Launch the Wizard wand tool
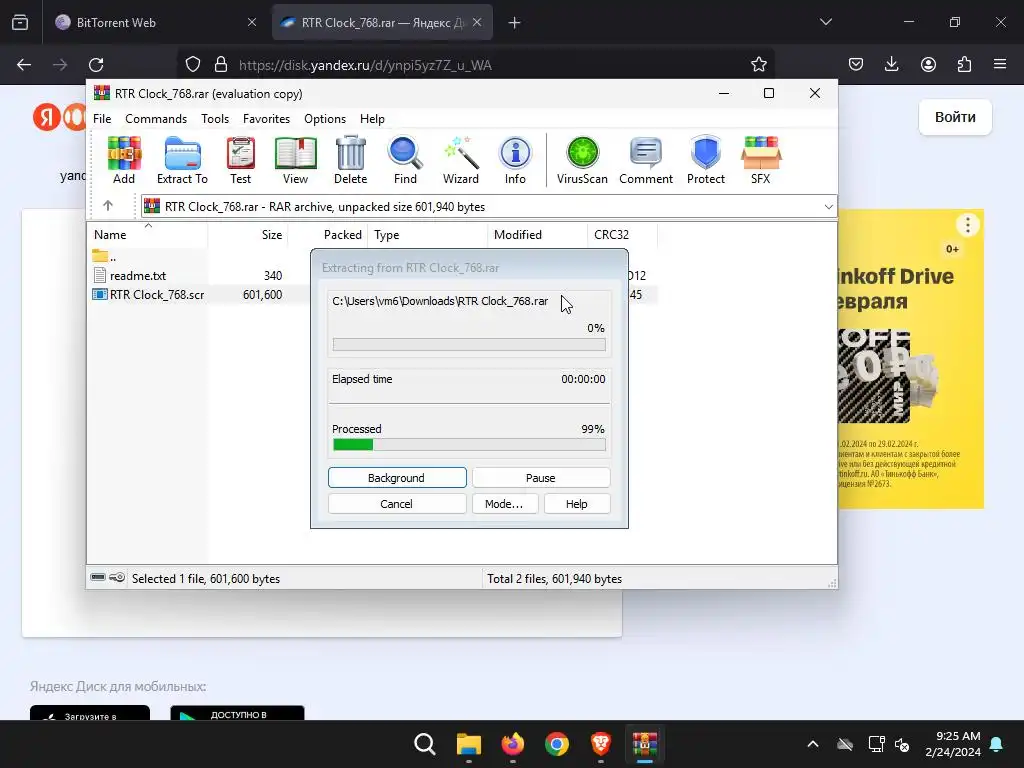Viewport: 1024px width, 768px height. click(461, 160)
